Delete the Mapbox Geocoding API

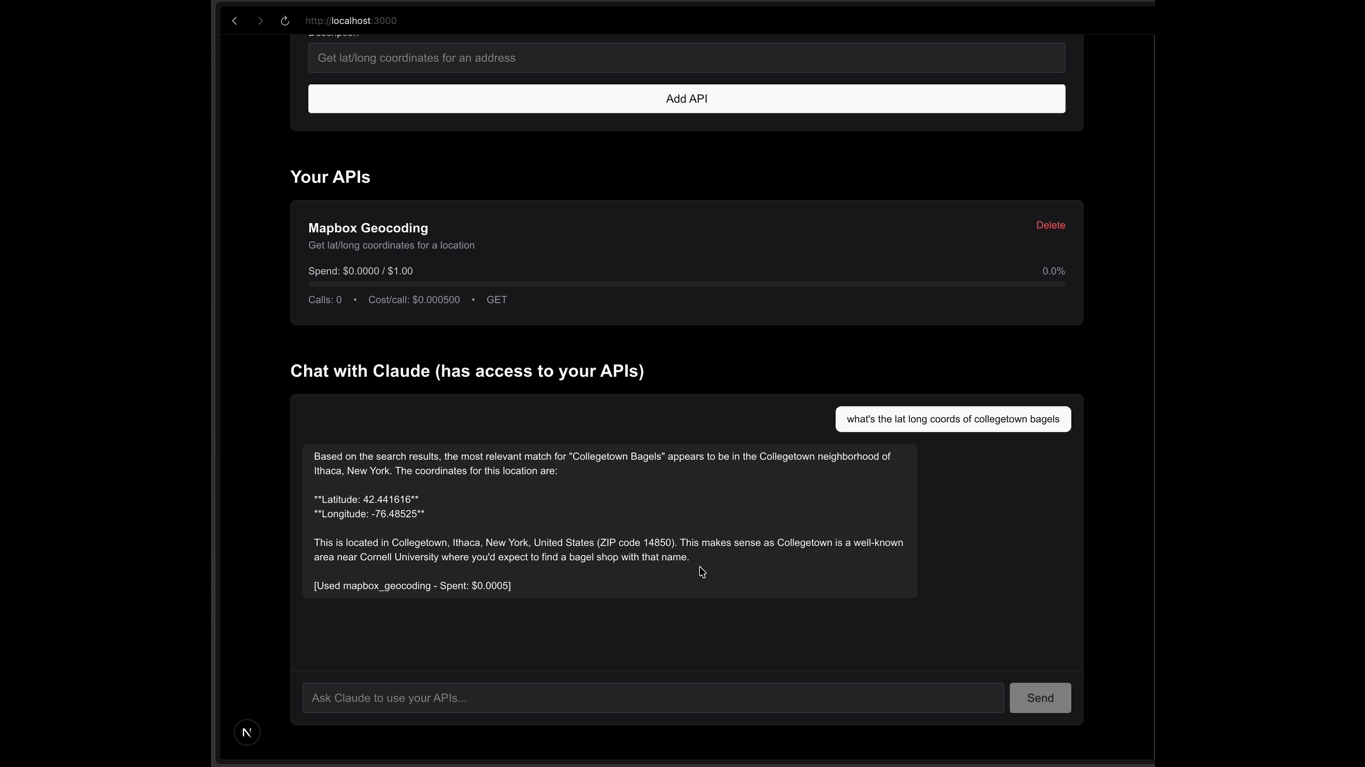click(x=1050, y=225)
